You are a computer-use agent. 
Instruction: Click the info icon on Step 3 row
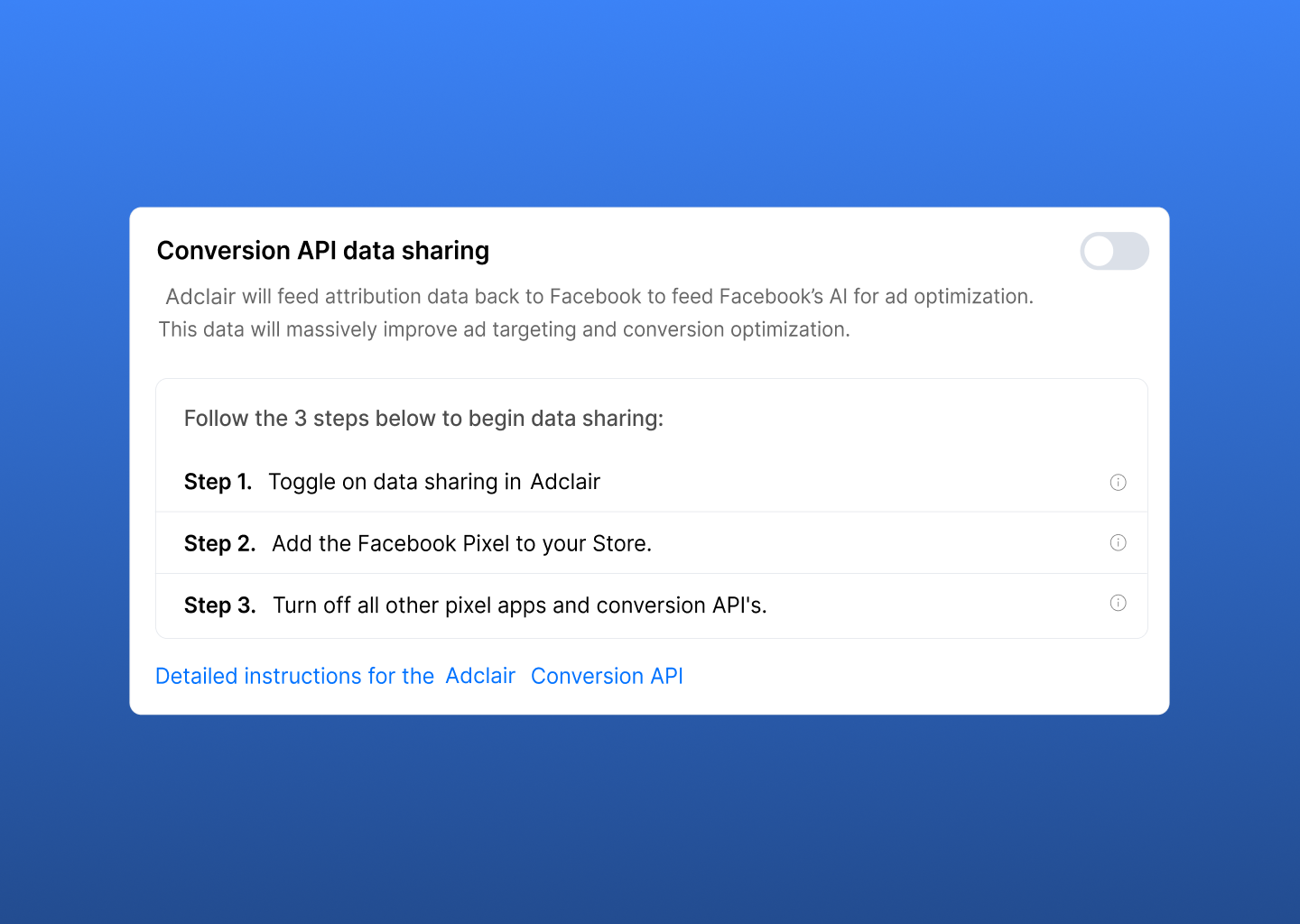click(x=1118, y=603)
